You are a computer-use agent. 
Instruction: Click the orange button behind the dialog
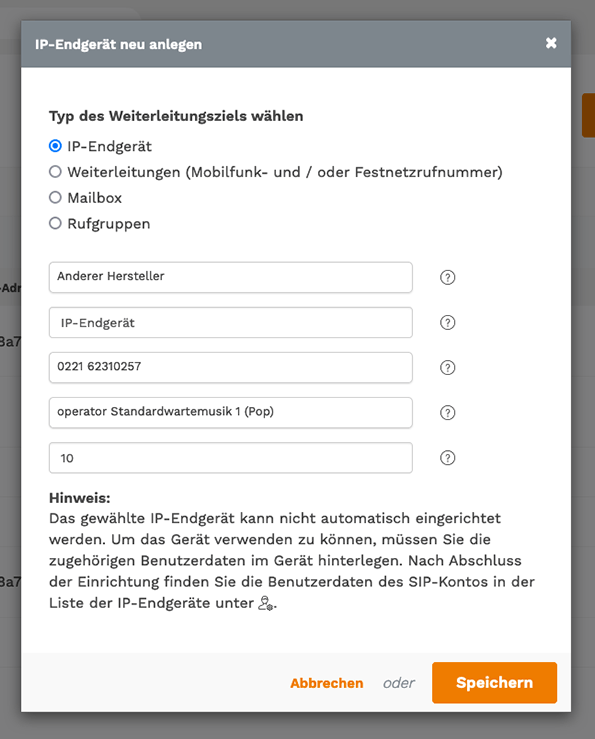point(588,115)
